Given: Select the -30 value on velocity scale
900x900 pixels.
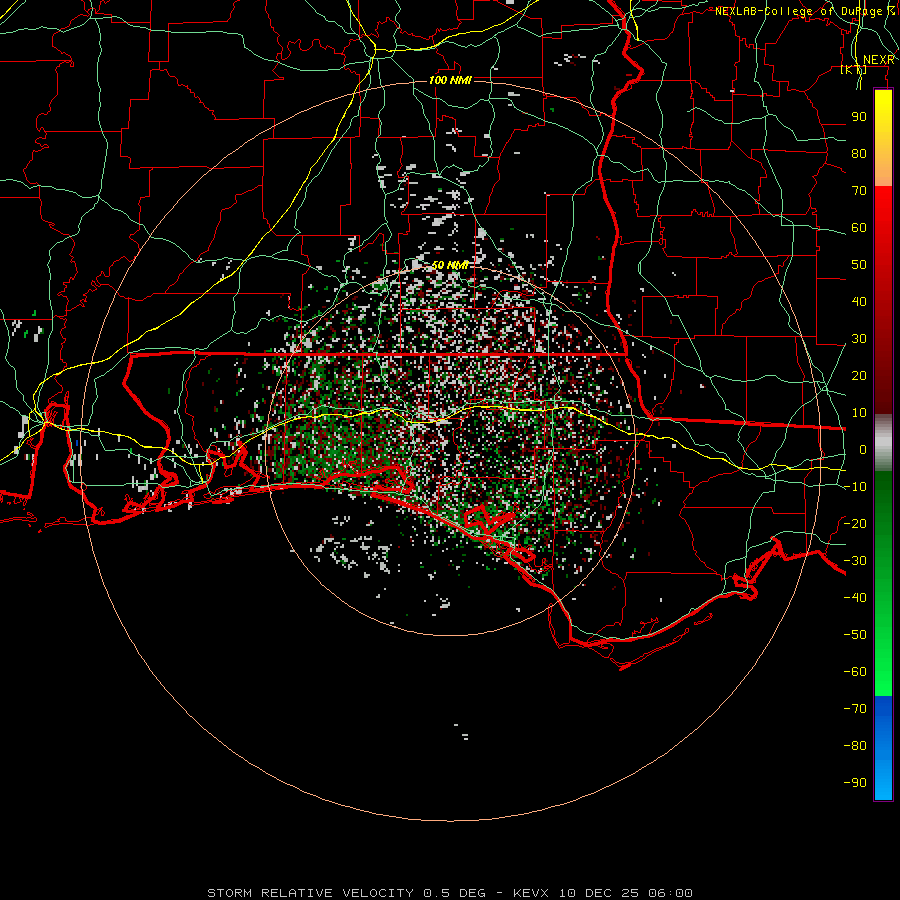Looking at the screenshot, I should pyautogui.click(x=855, y=561).
